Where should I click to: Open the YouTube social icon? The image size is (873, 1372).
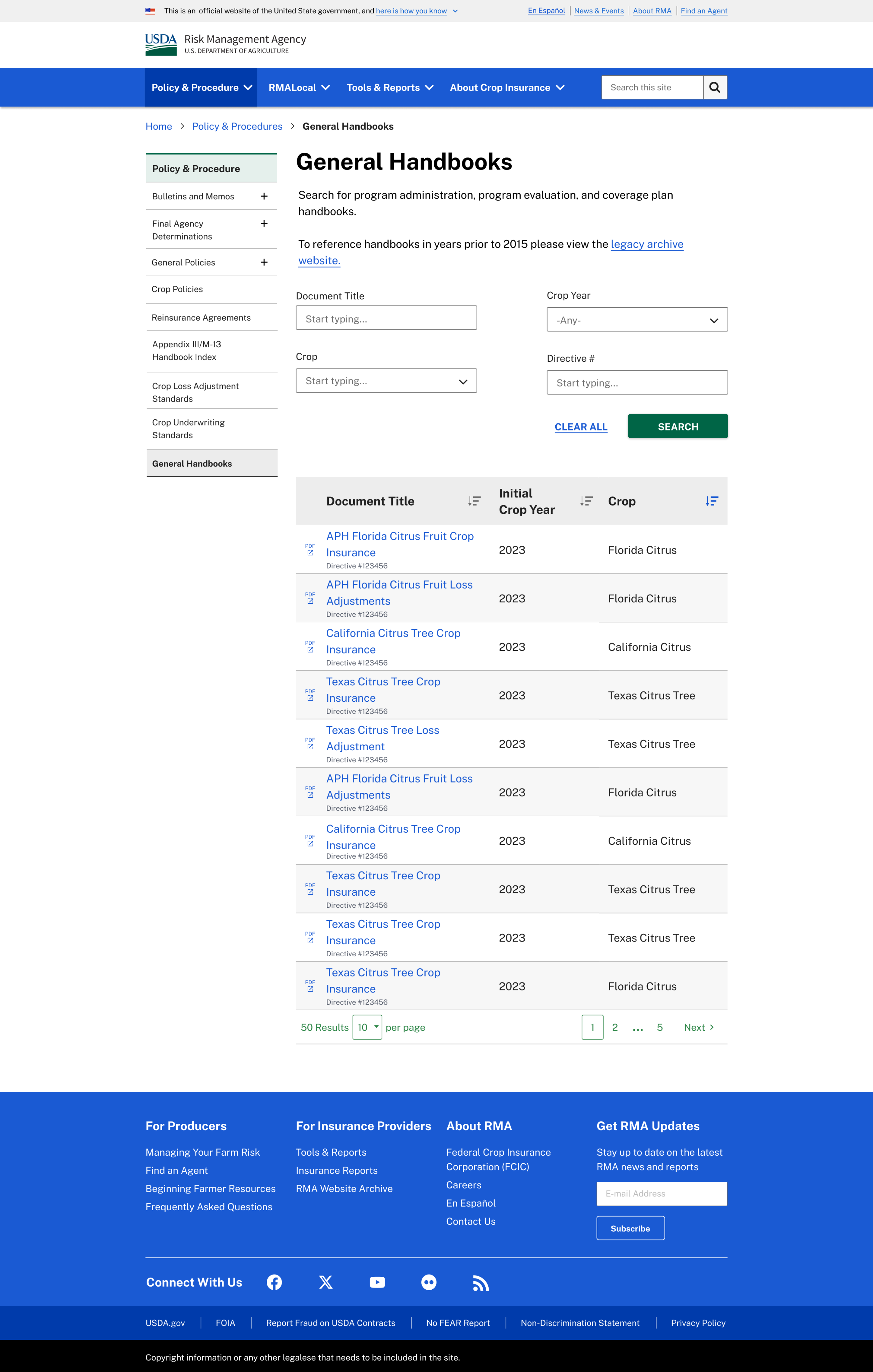tap(377, 1283)
